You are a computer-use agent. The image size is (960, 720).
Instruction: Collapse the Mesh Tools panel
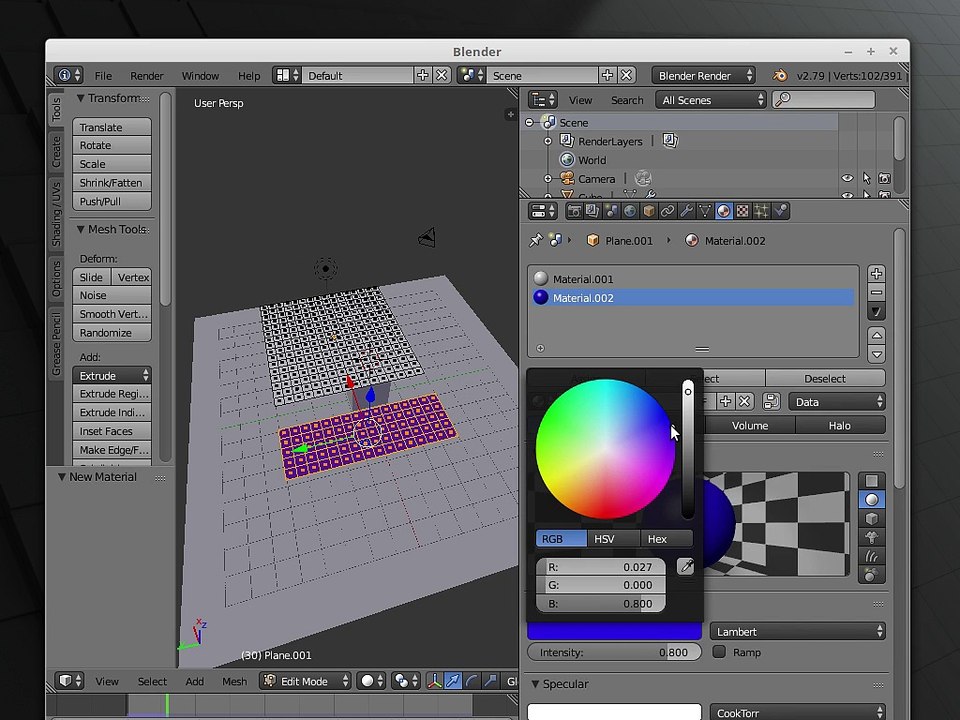point(80,229)
